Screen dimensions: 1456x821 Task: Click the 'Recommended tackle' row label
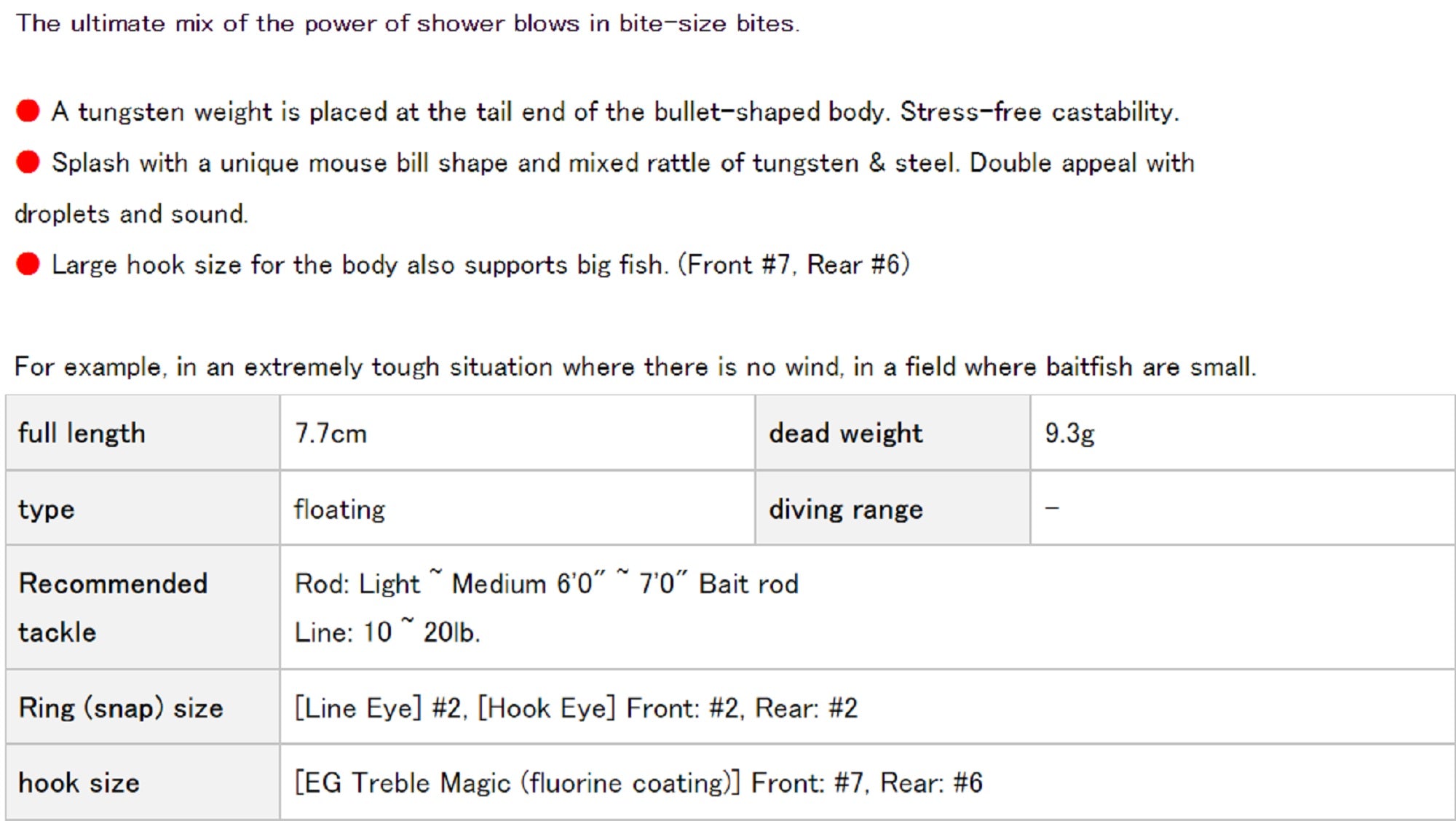[x=113, y=607]
